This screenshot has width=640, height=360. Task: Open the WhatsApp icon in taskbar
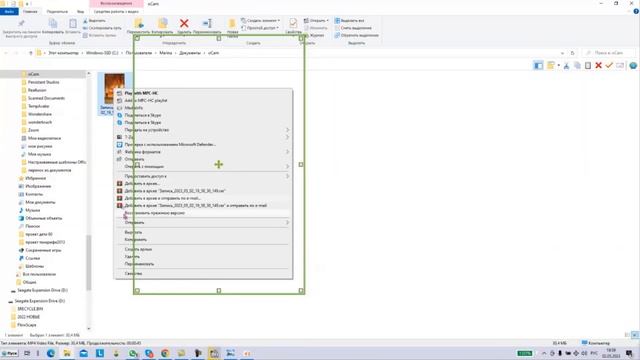pos(133,353)
